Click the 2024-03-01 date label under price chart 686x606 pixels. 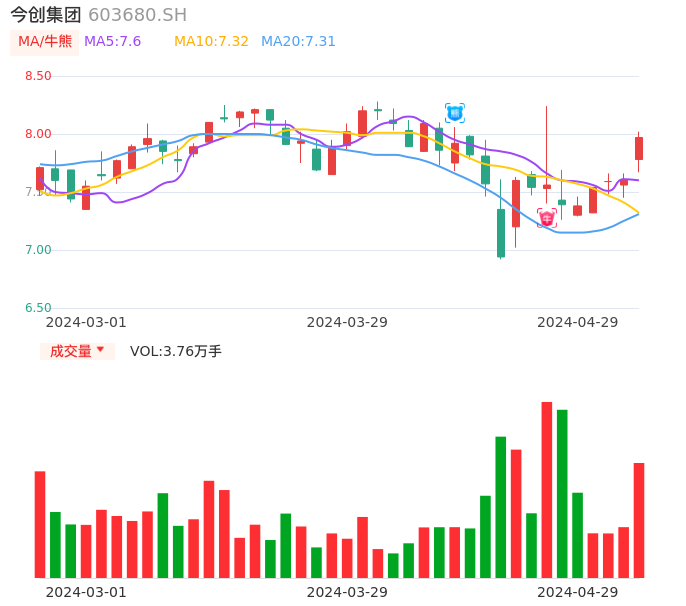[86, 322]
